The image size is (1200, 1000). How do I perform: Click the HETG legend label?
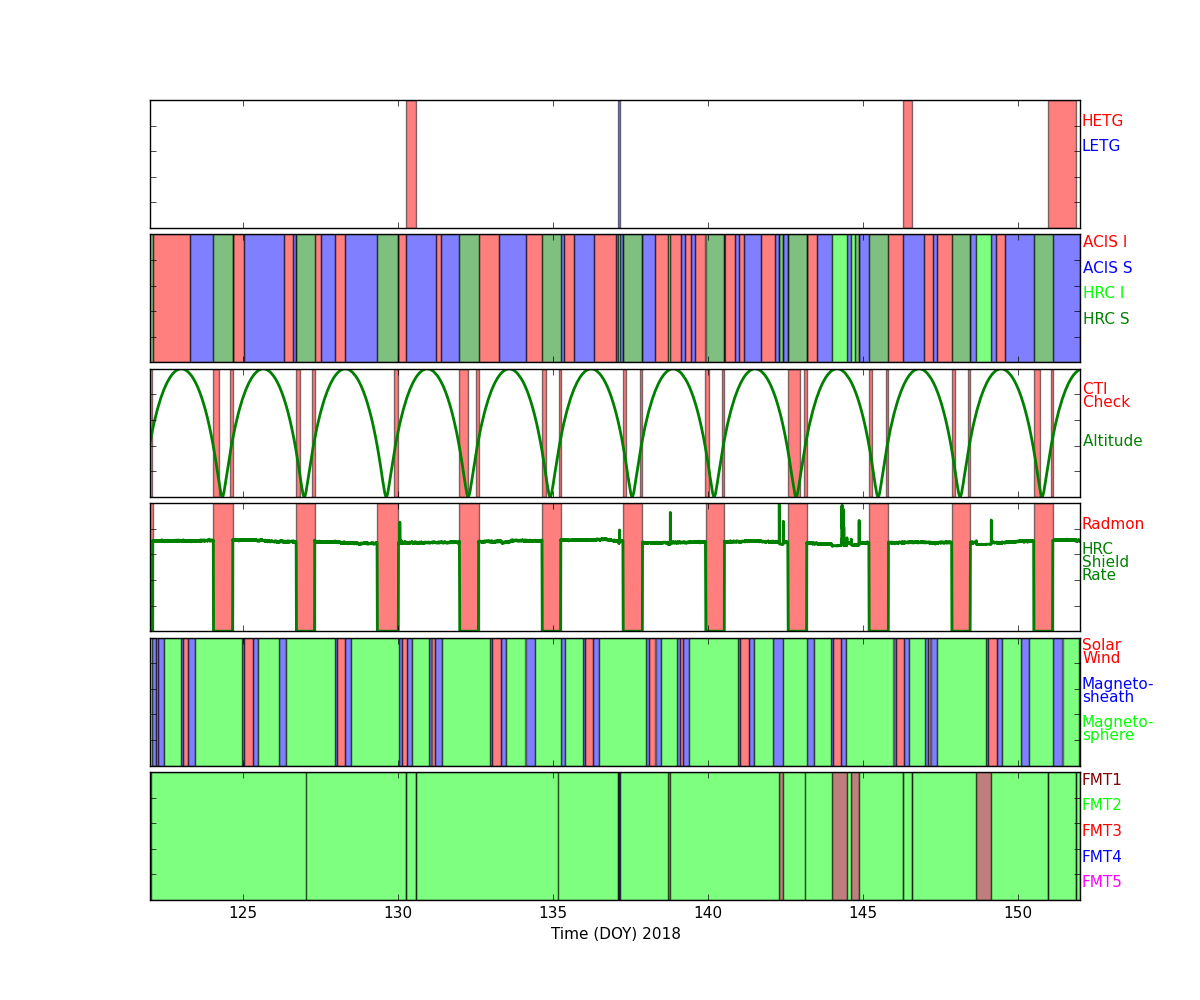pos(1102,121)
